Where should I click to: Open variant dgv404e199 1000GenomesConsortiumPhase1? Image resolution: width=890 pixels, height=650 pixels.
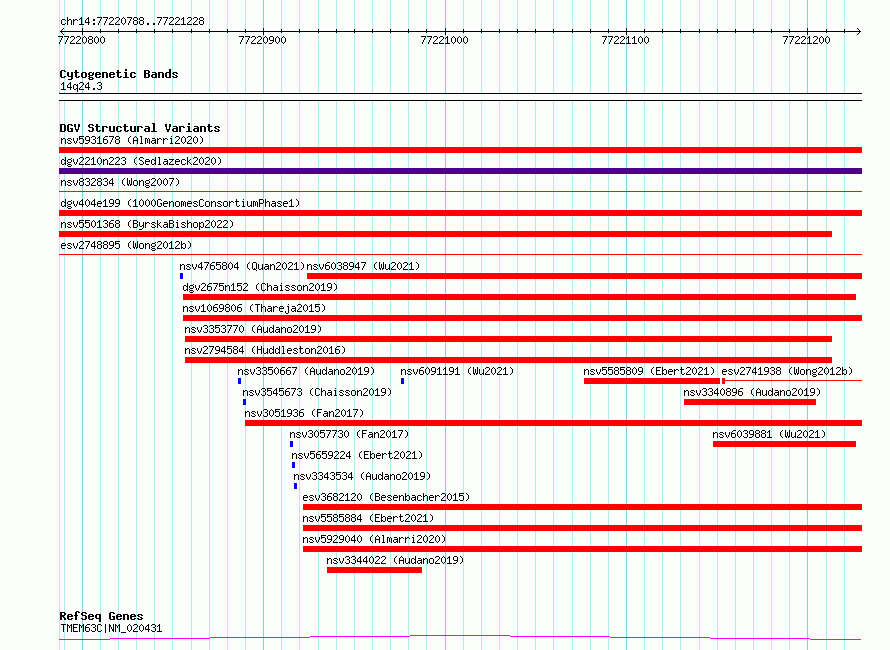coord(180,203)
